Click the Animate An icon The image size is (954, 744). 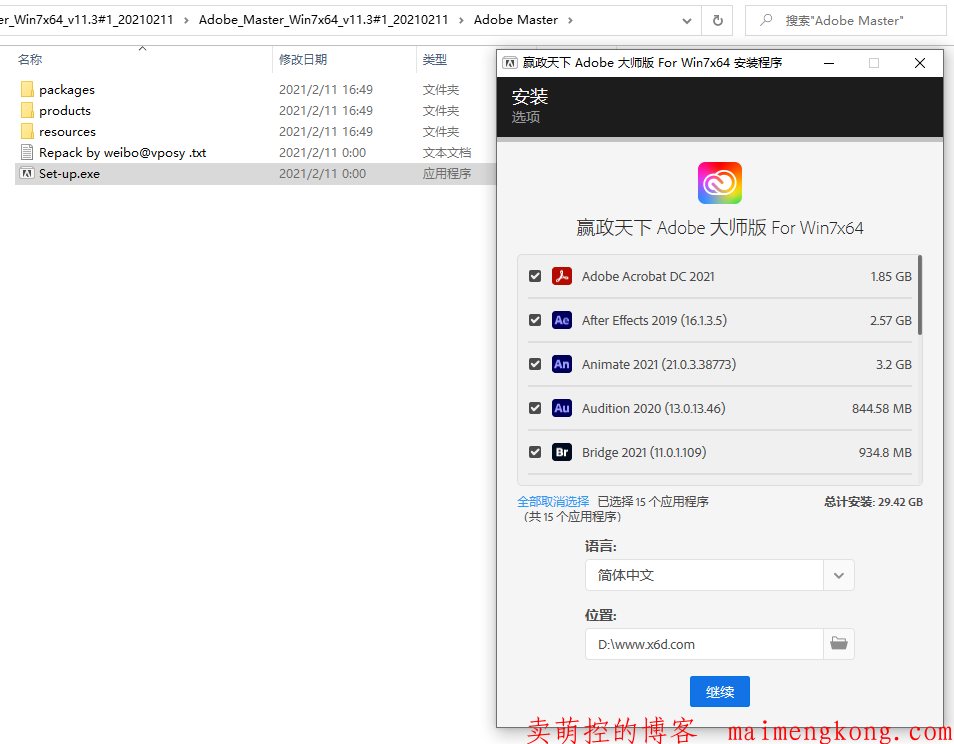pyautogui.click(x=562, y=364)
